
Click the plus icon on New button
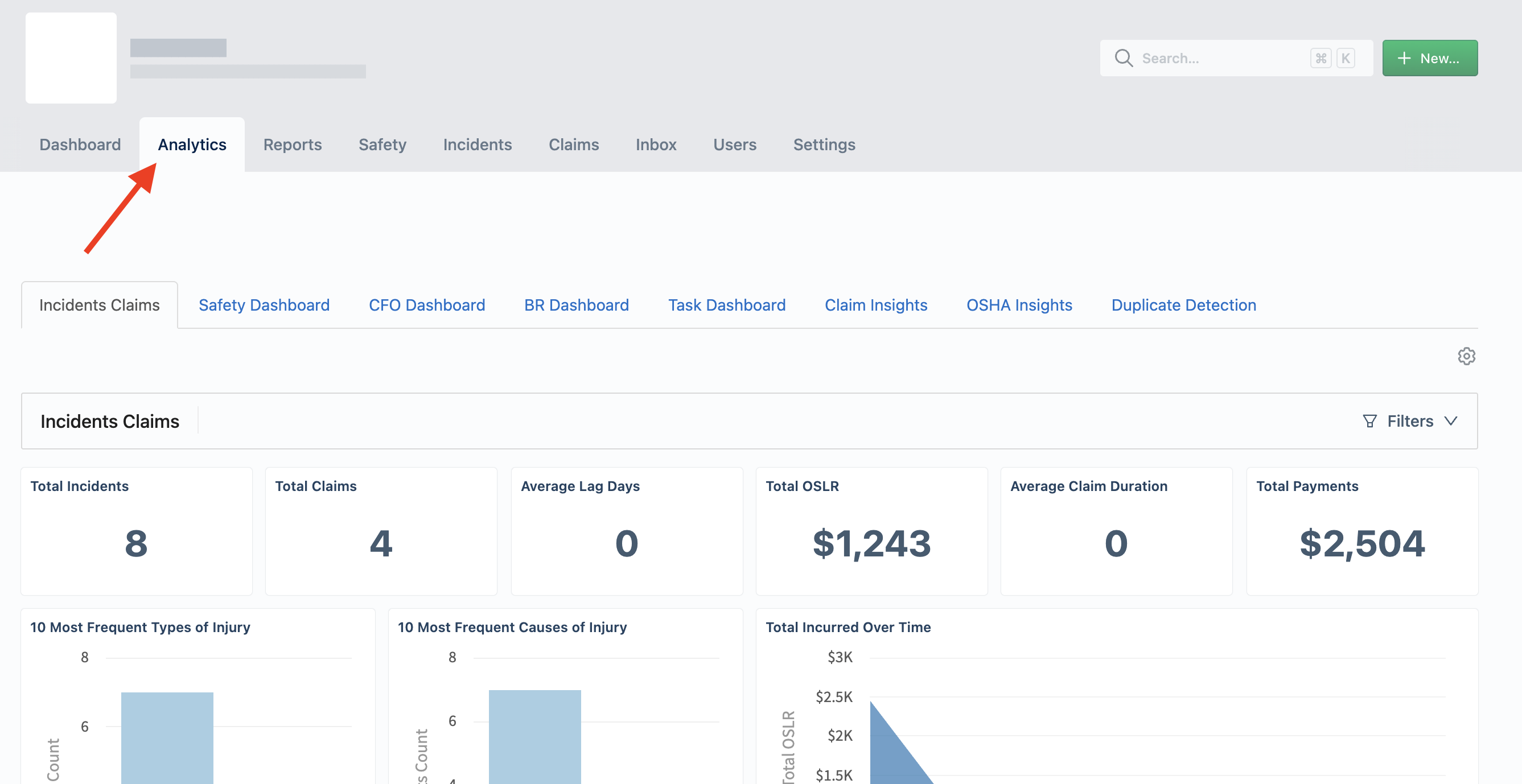(1404, 58)
